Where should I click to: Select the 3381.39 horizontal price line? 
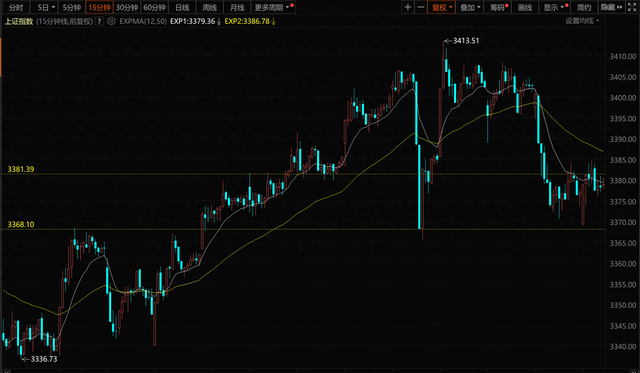point(303,174)
